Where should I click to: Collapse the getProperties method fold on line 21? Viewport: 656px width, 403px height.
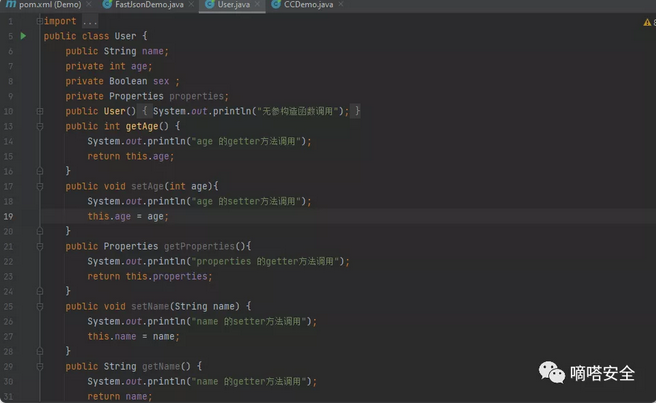click(x=40, y=246)
